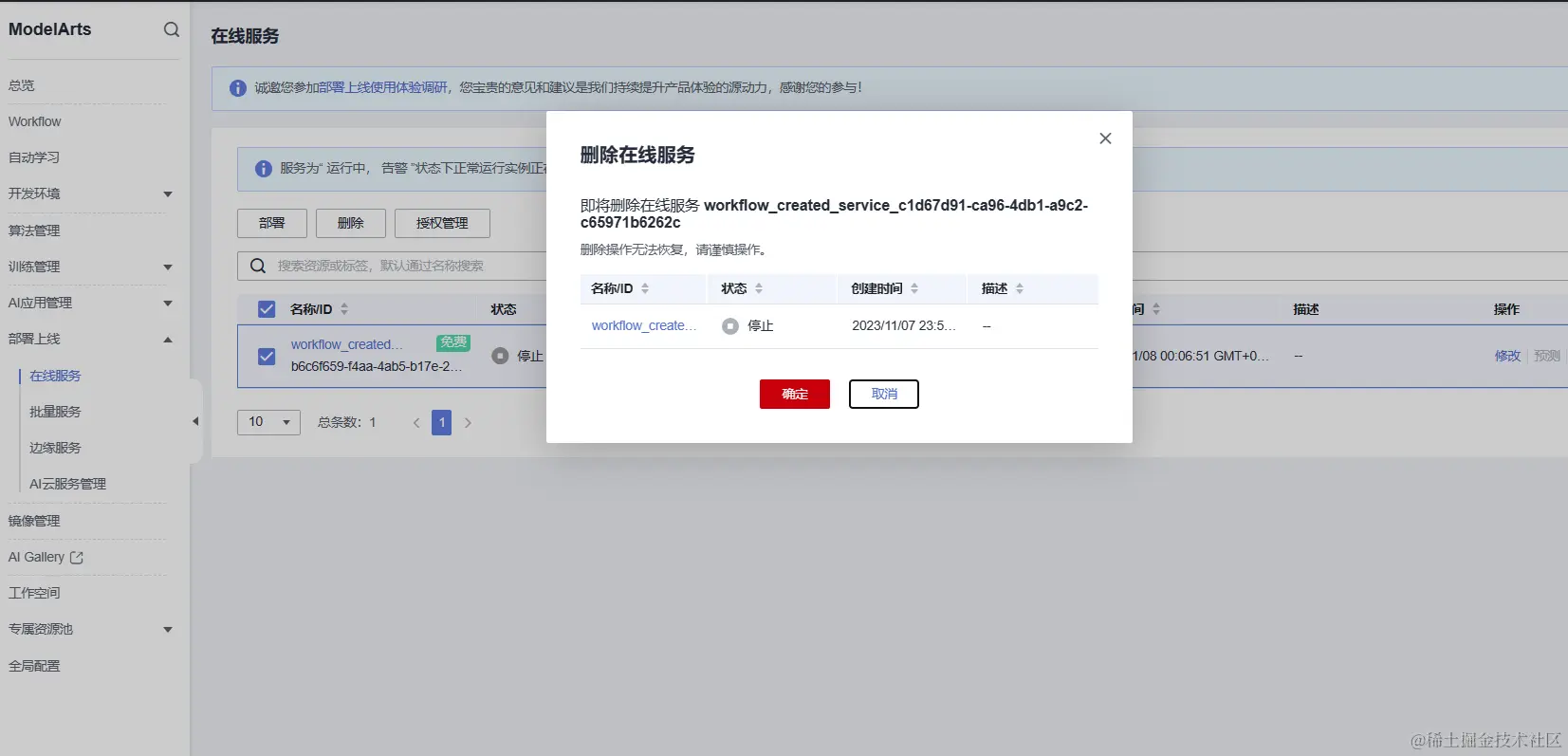
Task: Click the stopped status icon in dialog row
Action: tap(729, 325)
